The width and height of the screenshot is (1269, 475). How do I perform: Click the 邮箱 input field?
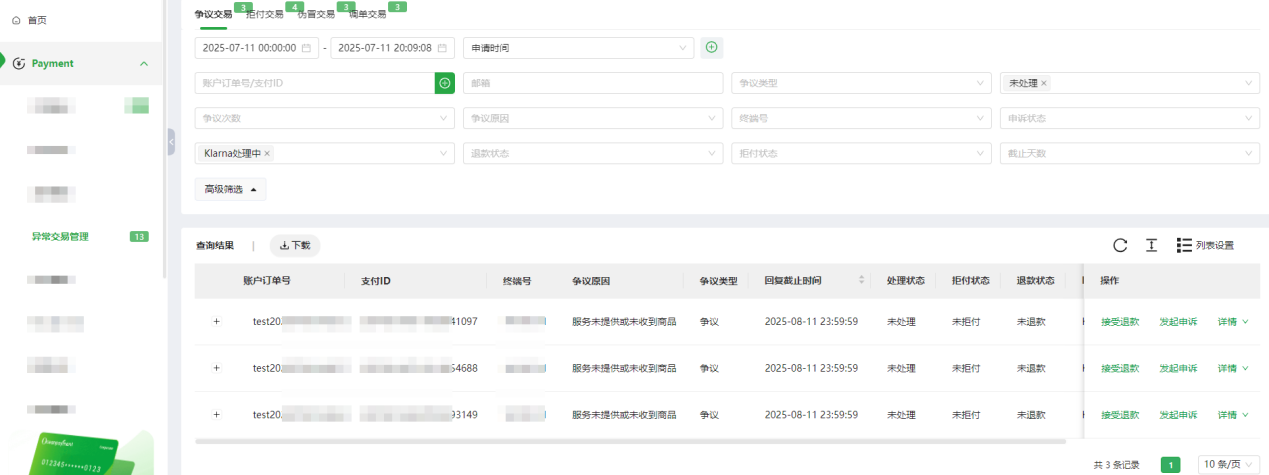(x=593, y=83)
